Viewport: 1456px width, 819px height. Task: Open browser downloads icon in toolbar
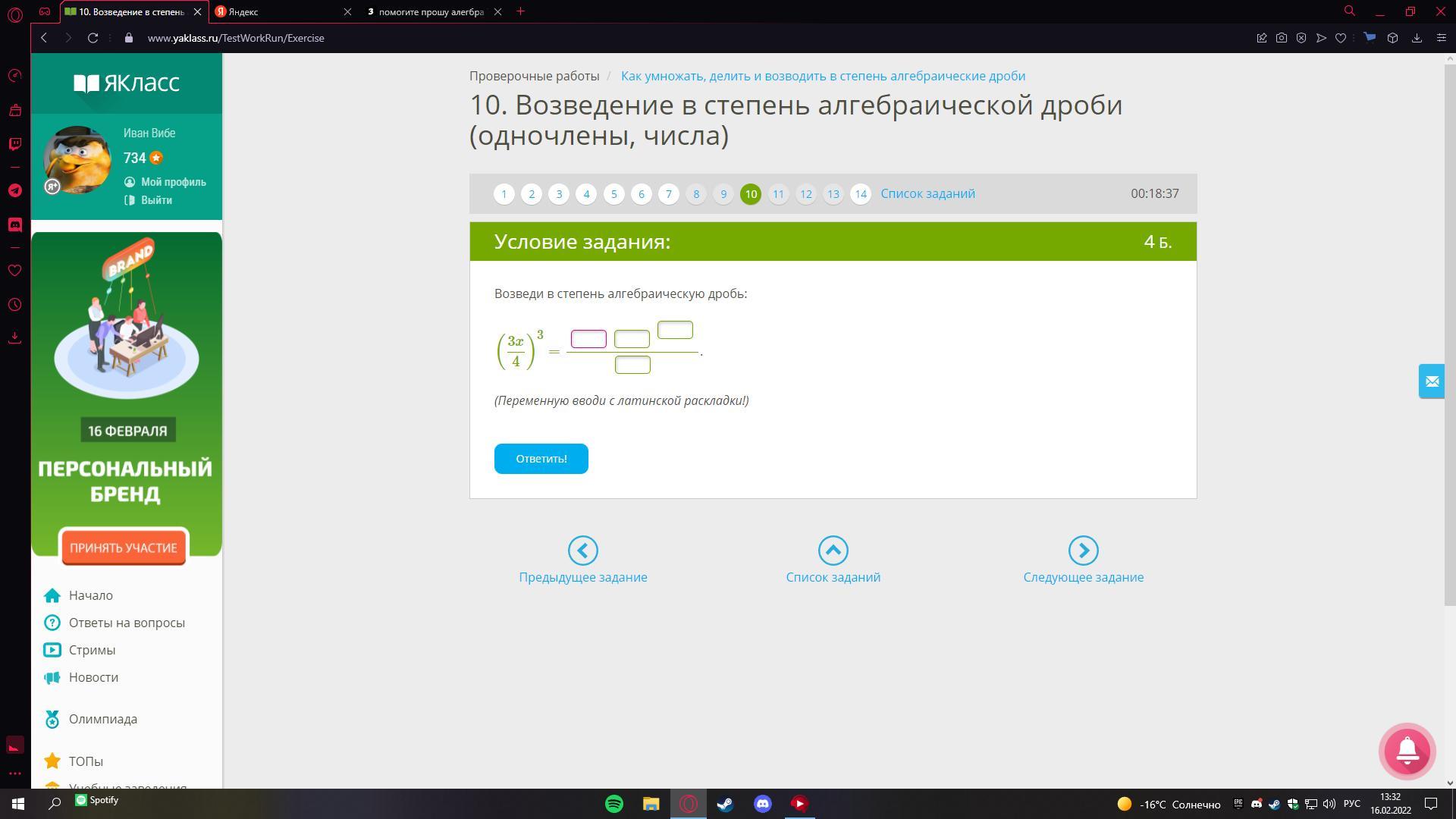1416,38
